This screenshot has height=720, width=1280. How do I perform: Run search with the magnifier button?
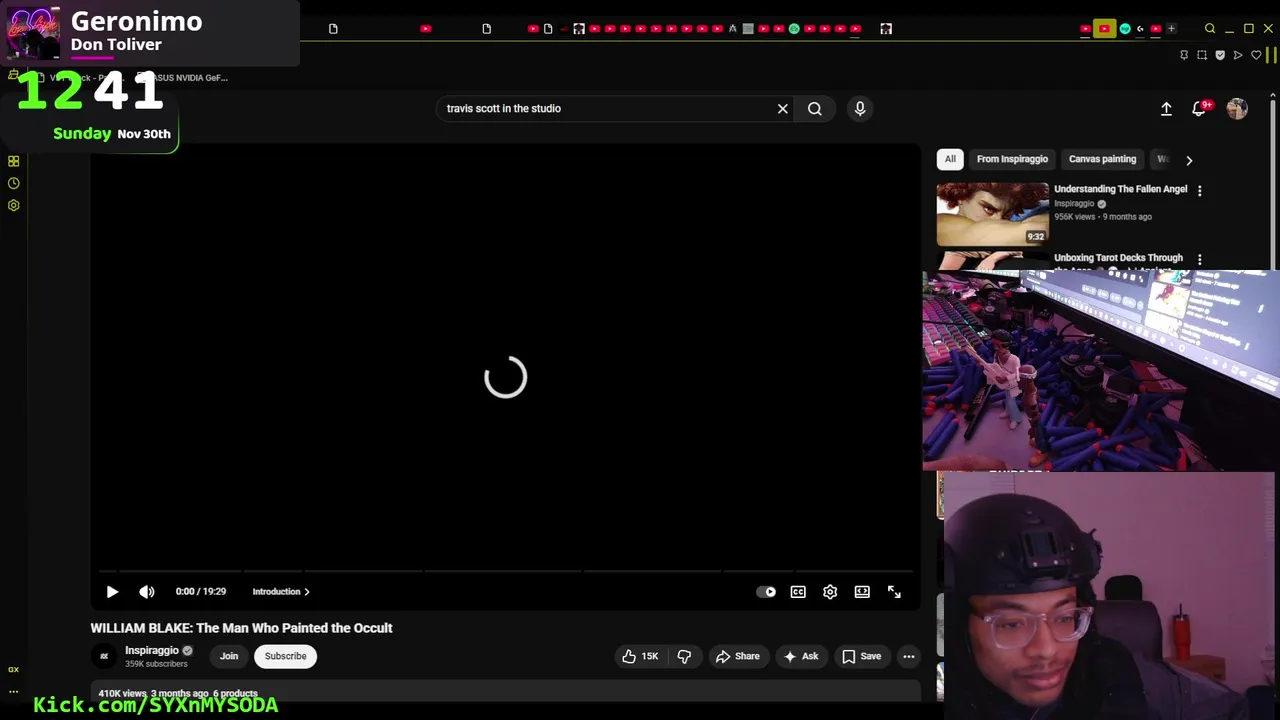(815, 108)
